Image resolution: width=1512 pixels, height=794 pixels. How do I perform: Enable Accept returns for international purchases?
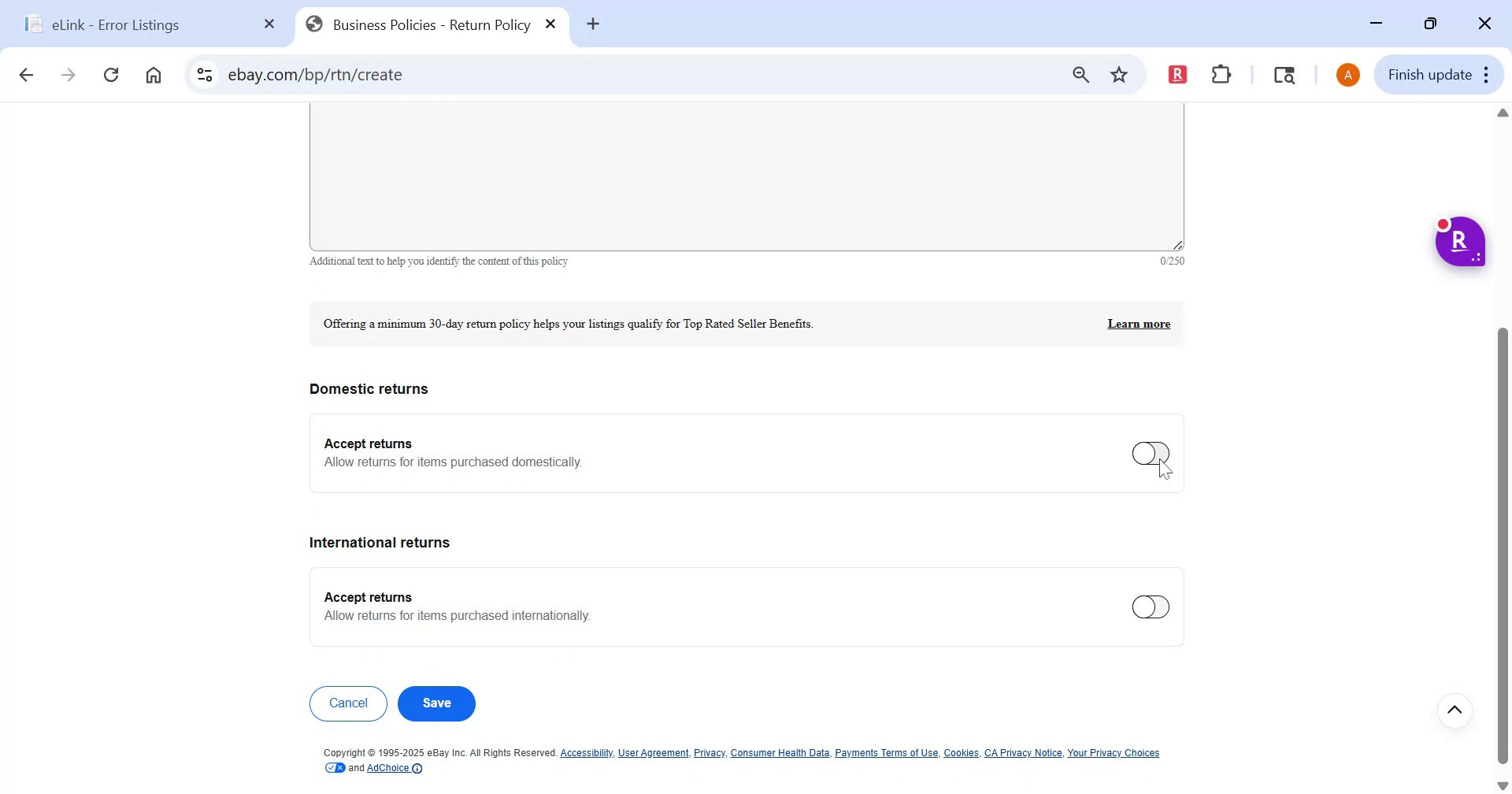pos(1151,607)
